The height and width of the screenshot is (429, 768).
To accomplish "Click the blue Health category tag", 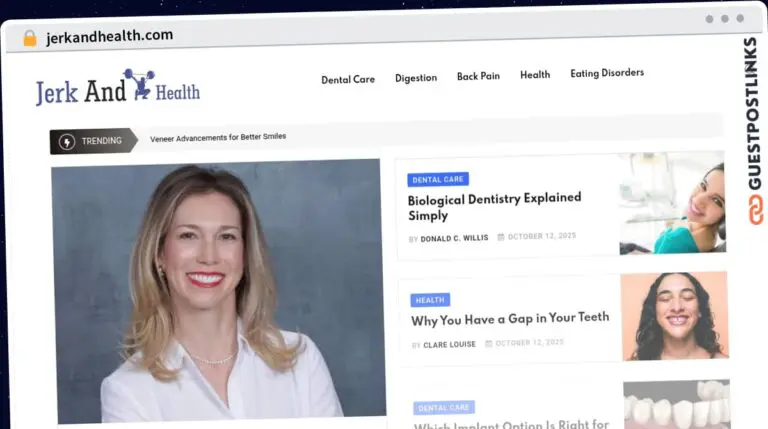I will pos(430,300).
